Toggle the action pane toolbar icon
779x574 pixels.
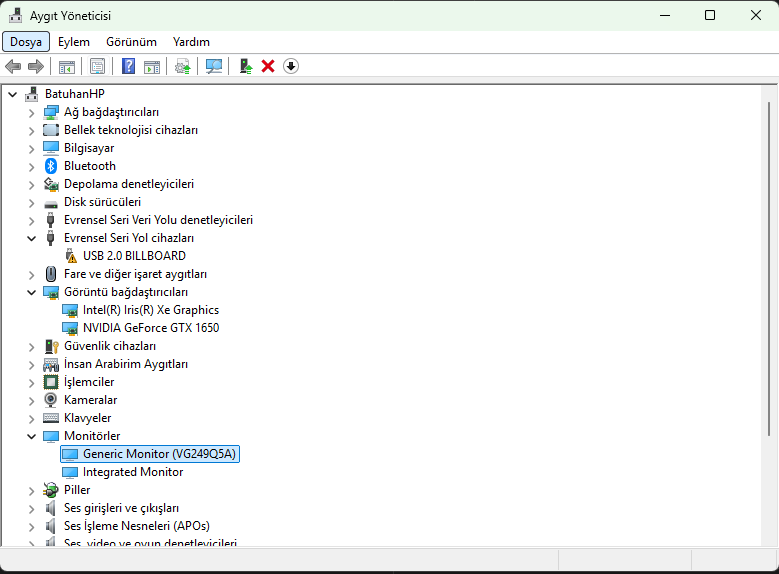152,66
